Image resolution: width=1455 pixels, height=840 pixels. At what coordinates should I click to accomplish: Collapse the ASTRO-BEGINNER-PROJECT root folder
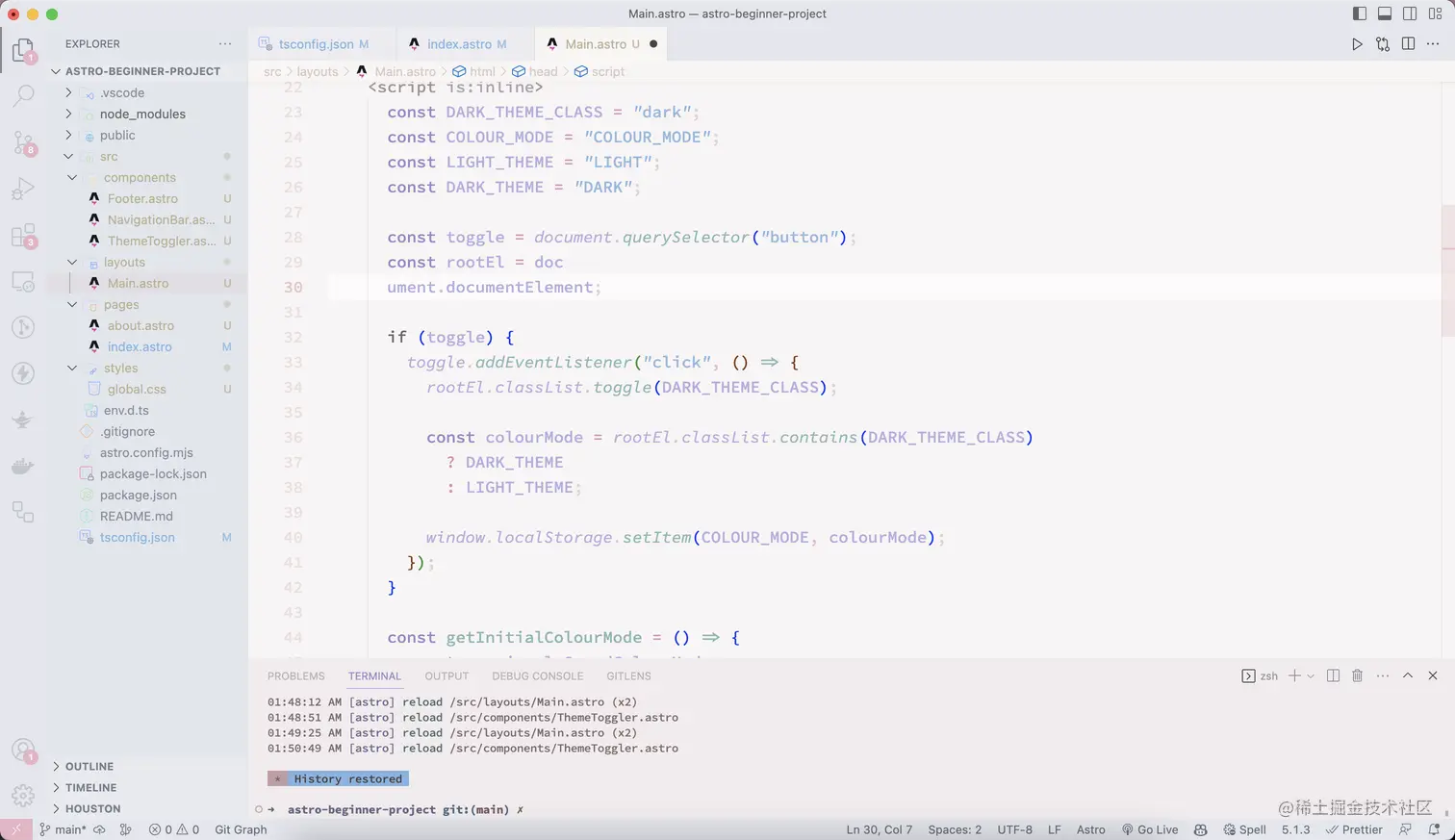coord(56,71)
